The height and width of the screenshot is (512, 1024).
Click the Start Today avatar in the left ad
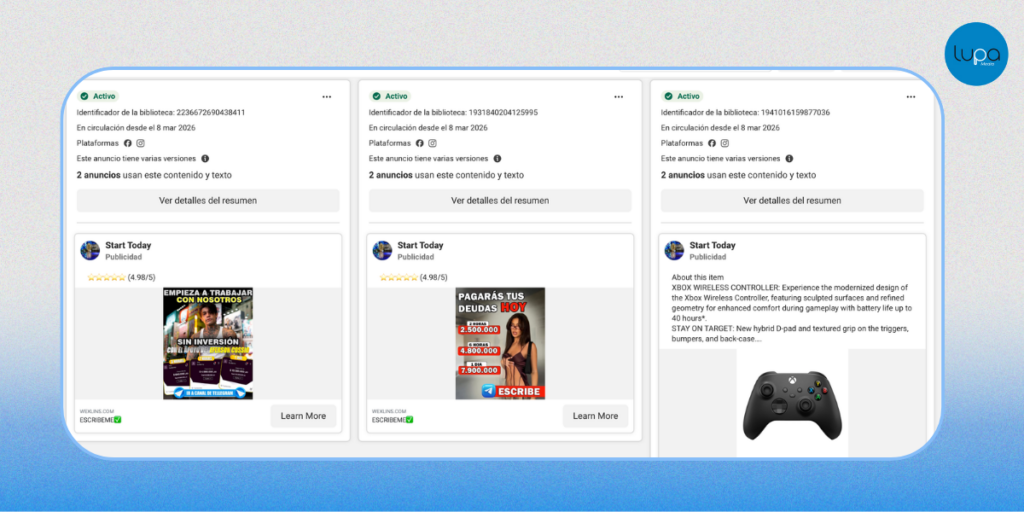tap(90, 250)
